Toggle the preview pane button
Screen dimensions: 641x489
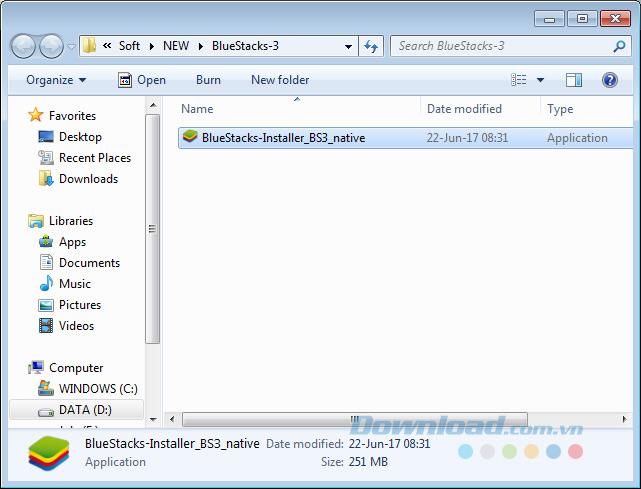click(x=574, y=80)
